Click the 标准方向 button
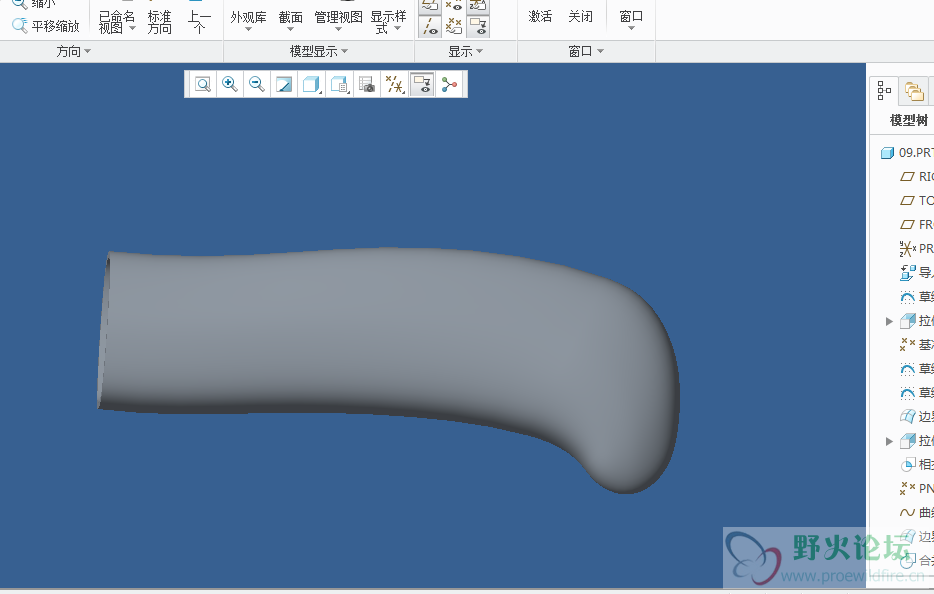This screenshot has height=594, width=934. 159,23
